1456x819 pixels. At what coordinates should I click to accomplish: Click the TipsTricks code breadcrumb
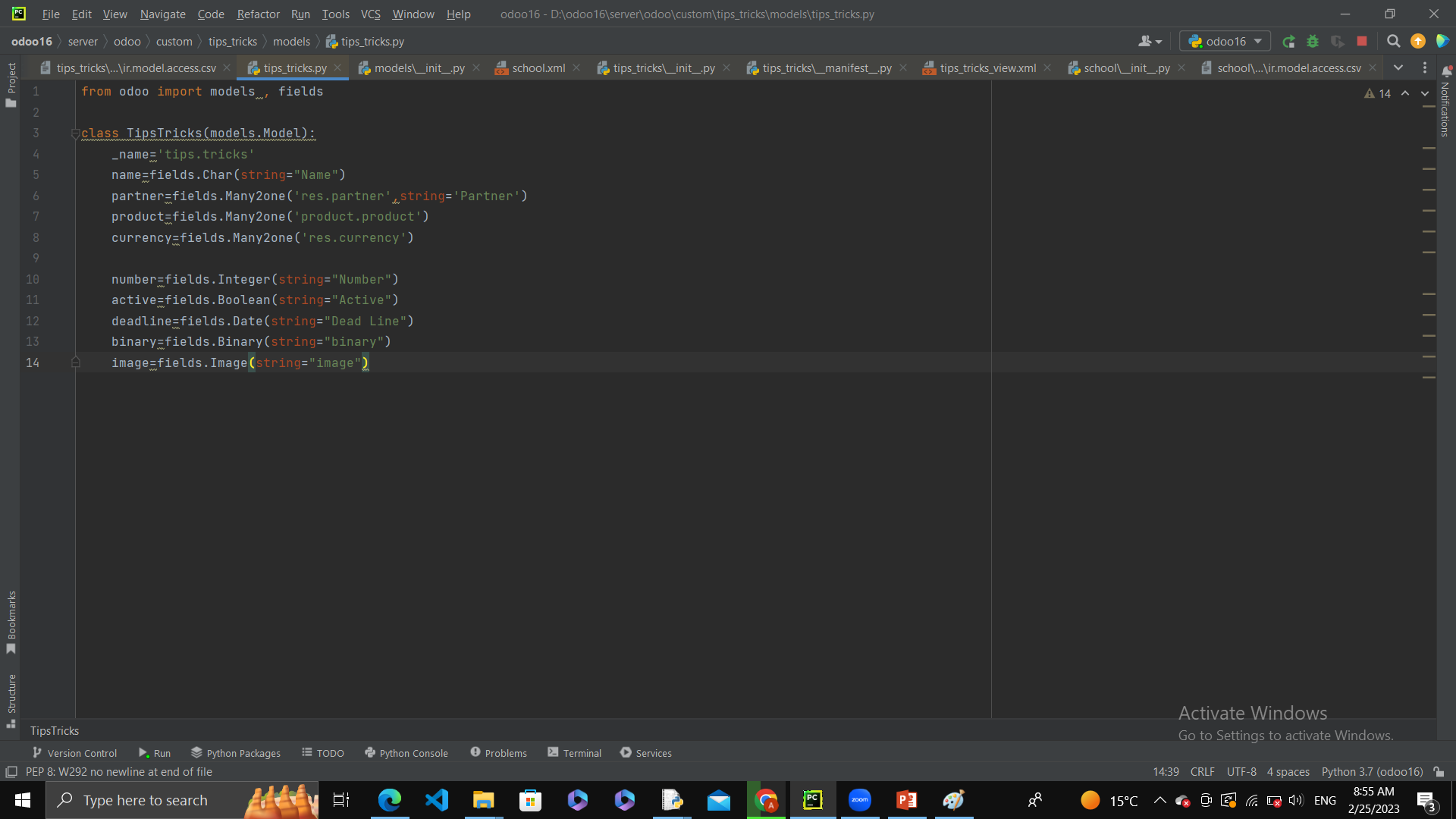click(x=55, y=731)
